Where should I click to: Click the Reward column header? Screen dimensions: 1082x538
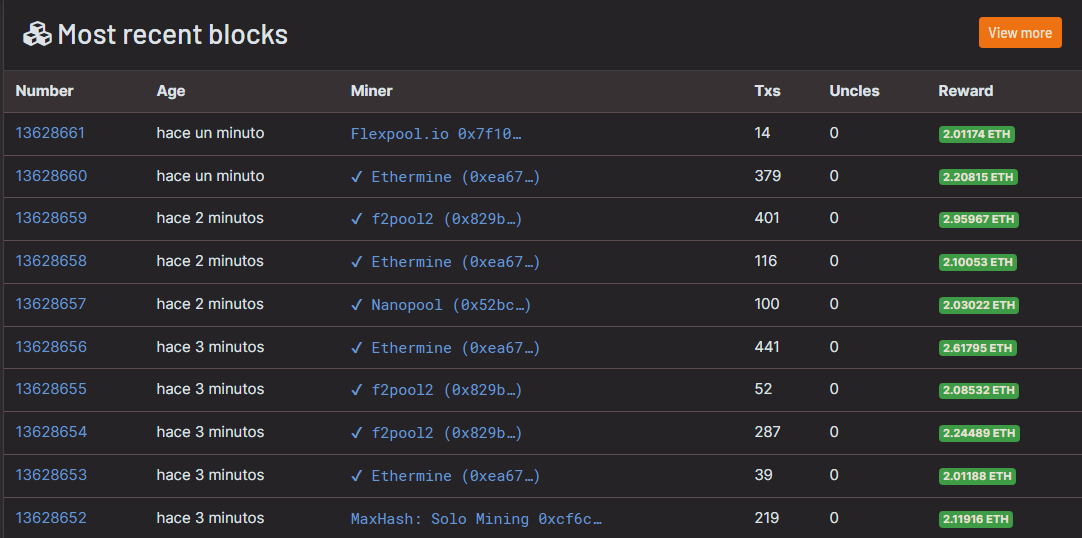point(965,91)
